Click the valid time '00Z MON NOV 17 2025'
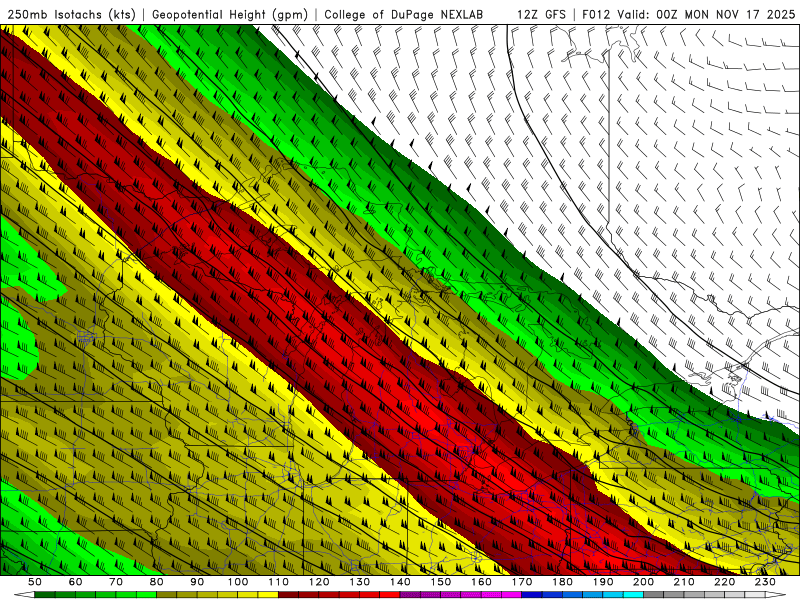This screenshot has width=800, height=600. (726, 14)
